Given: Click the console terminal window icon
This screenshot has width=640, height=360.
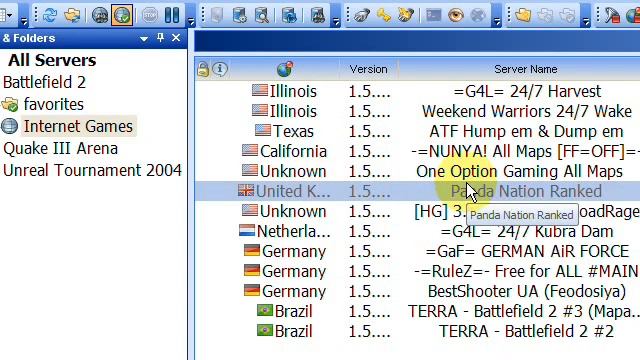Looking at the screenshot, I should click(433, 15).
